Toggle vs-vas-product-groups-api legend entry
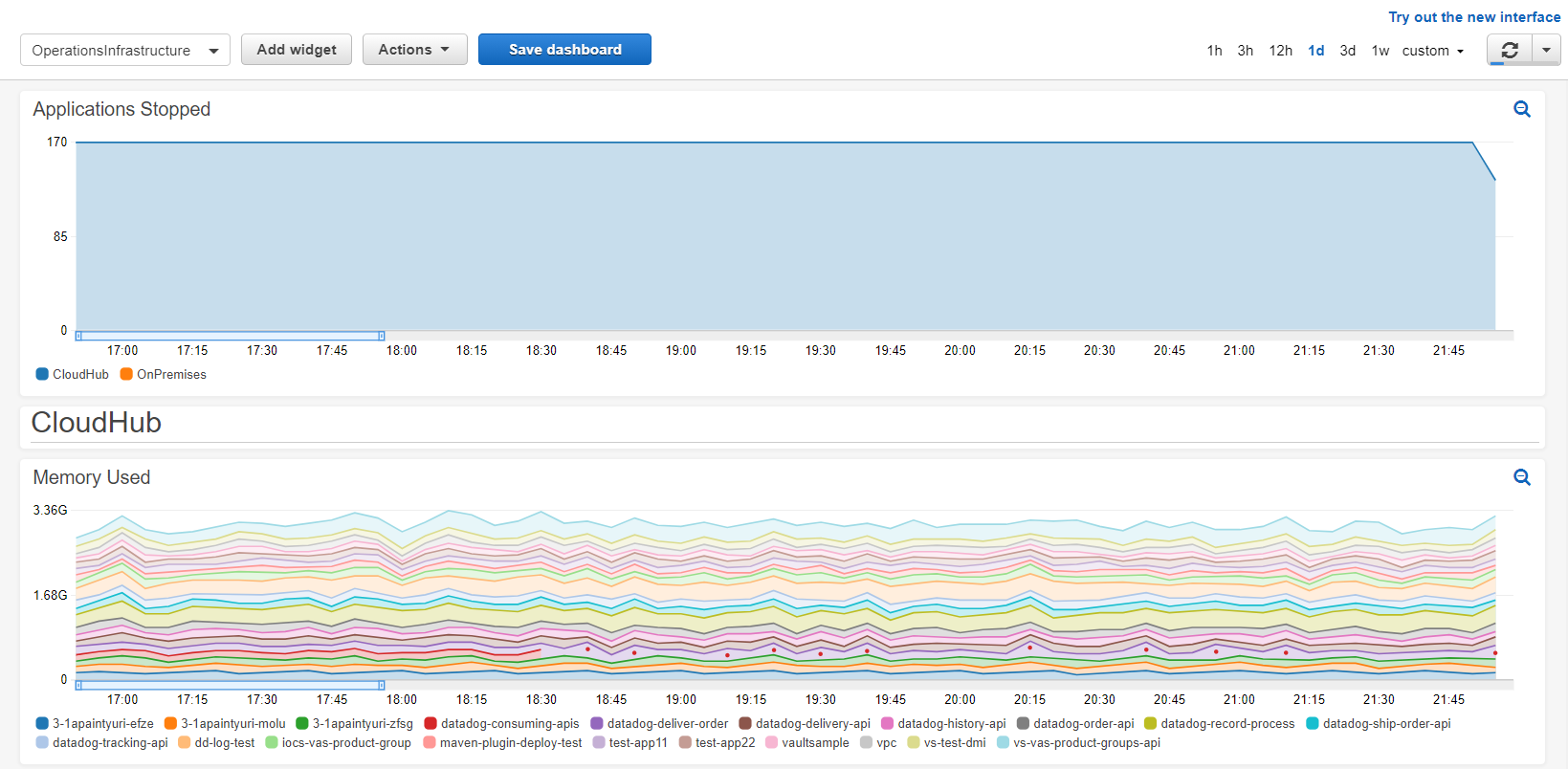Screen dimensions: 1568x769 click(x=1078, y=742)
